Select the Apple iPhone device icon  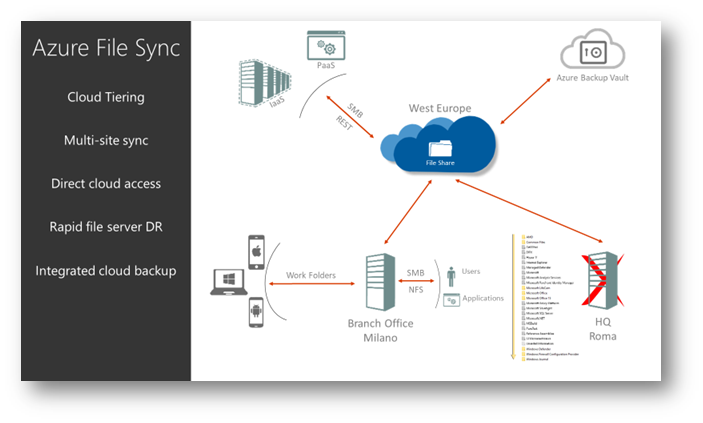coord(256,252)
